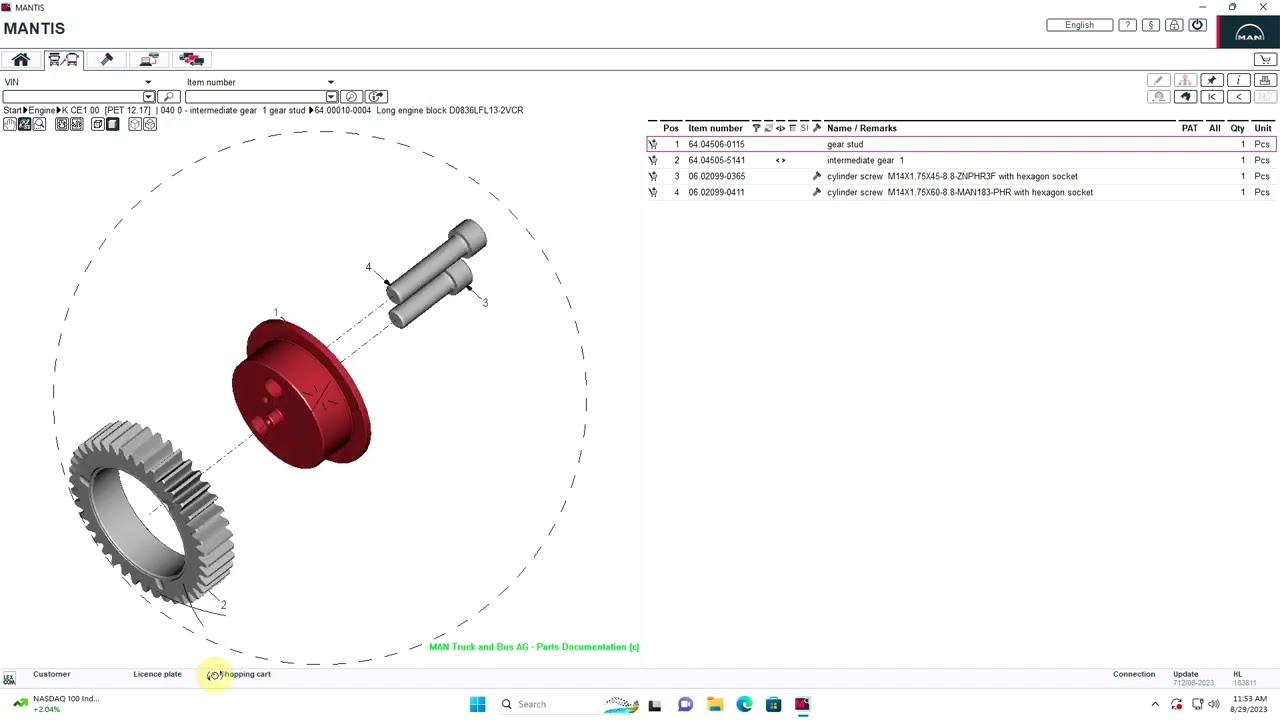Run item number search button

point(351,97)
